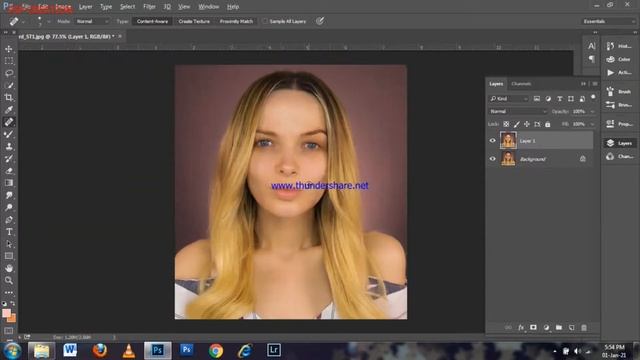Viewport: 640px width, 360px height.
Task: Select the History Brush tool
Action: pos(9,158)
